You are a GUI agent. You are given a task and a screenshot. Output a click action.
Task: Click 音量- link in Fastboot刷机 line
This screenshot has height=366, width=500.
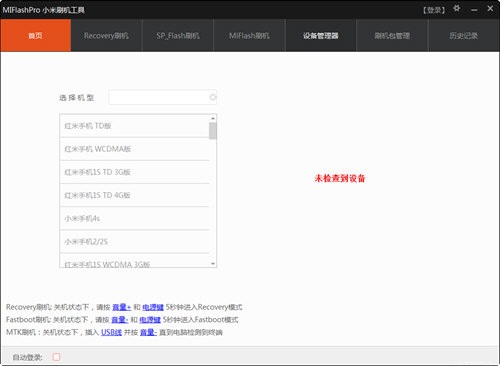point(119,320)
